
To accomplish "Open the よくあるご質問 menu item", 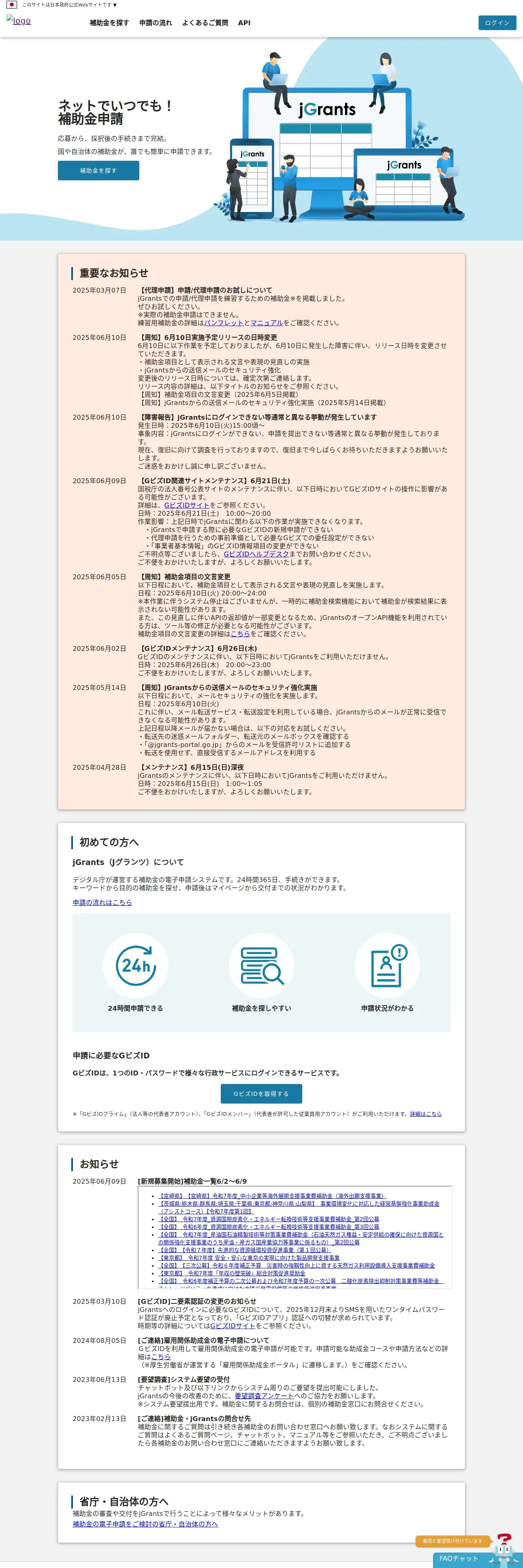I will pos(204,22).
